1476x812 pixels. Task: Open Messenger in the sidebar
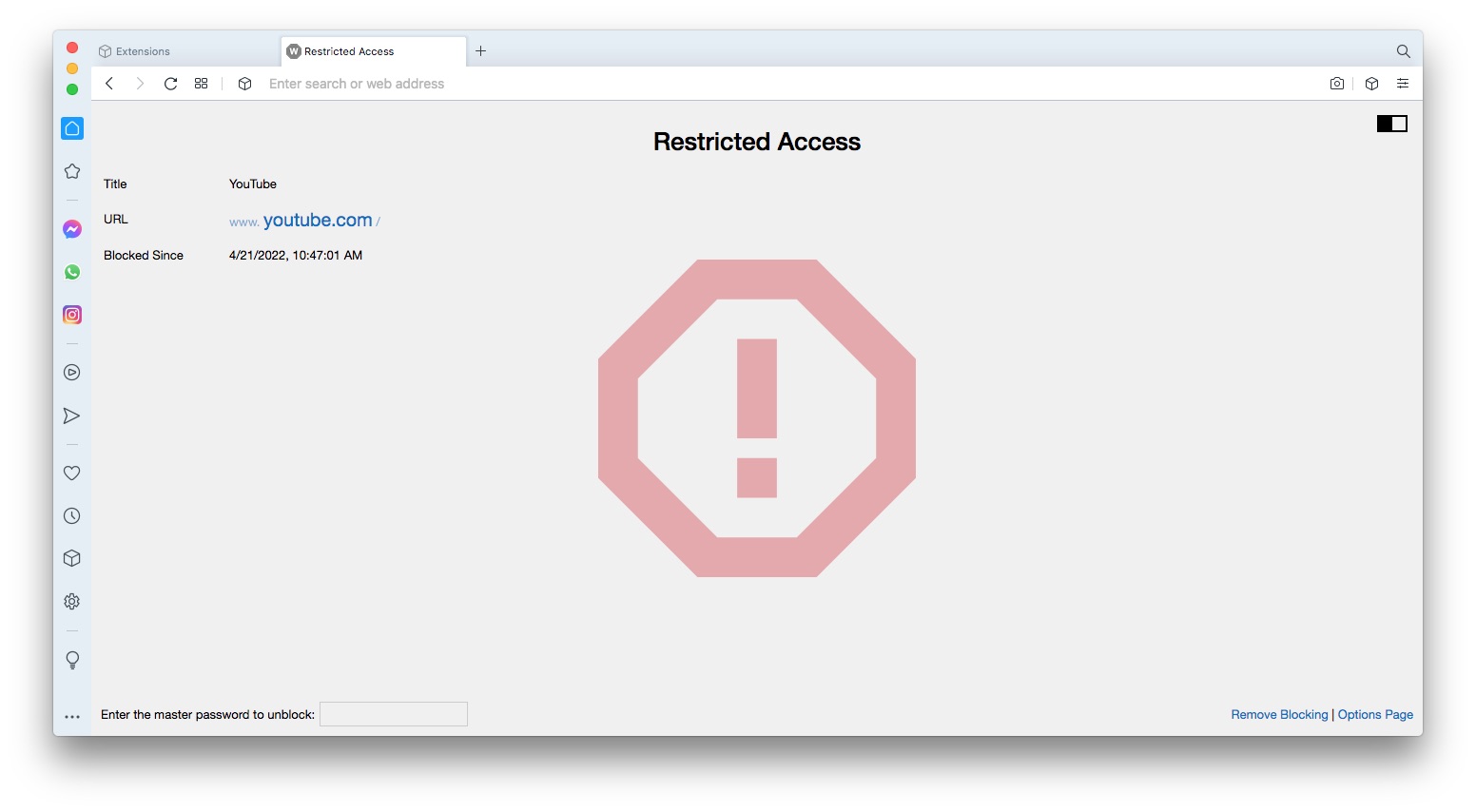click(x=72, y=229)
